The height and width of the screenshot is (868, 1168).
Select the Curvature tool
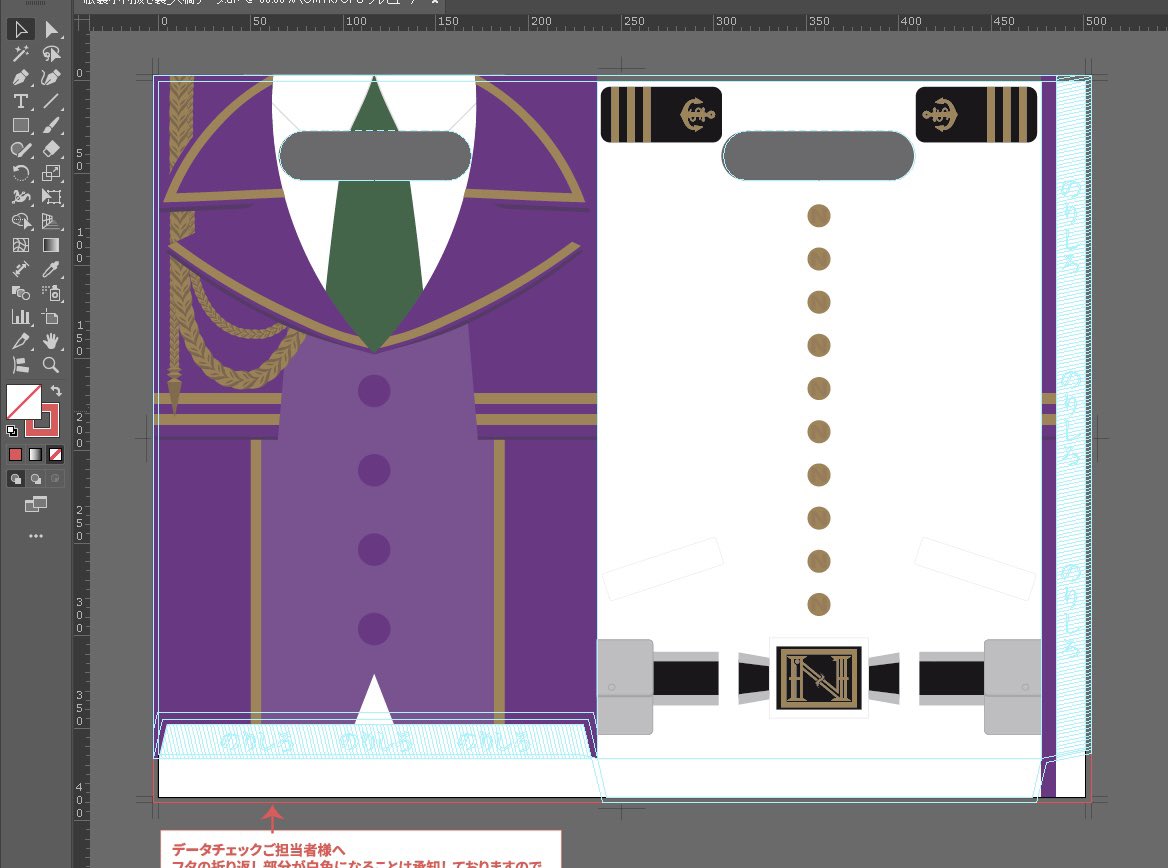pos(51,77)
